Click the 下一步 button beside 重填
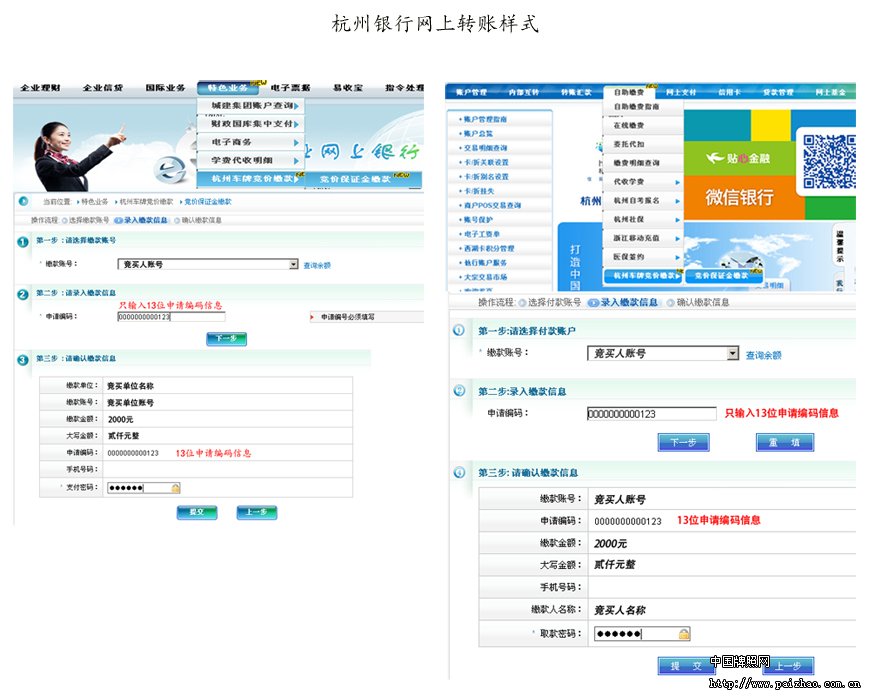Screen dimensions: 870x699 point(684,443)
